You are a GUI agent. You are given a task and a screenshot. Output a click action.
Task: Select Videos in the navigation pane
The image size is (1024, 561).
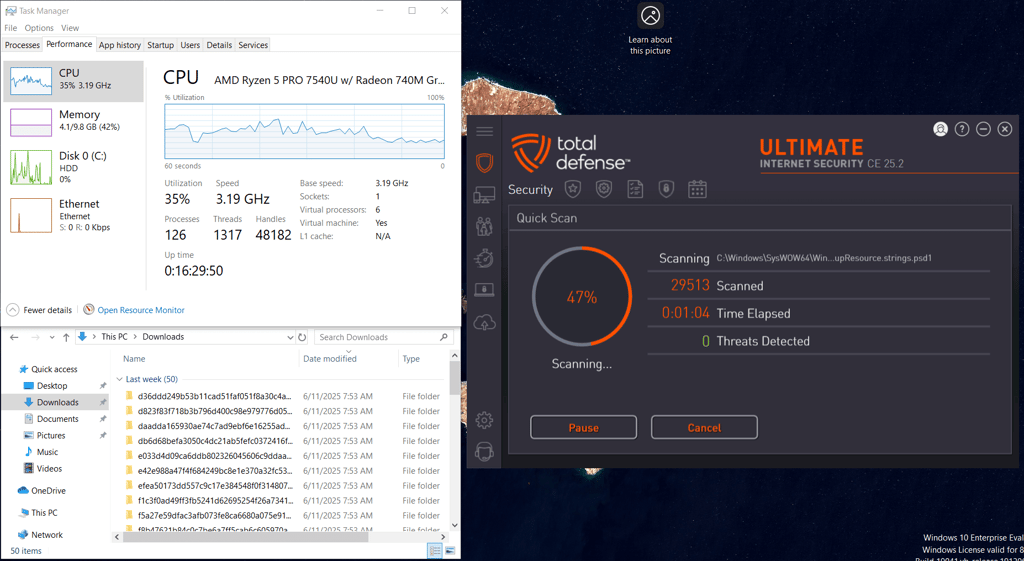(x=50, y=468)
